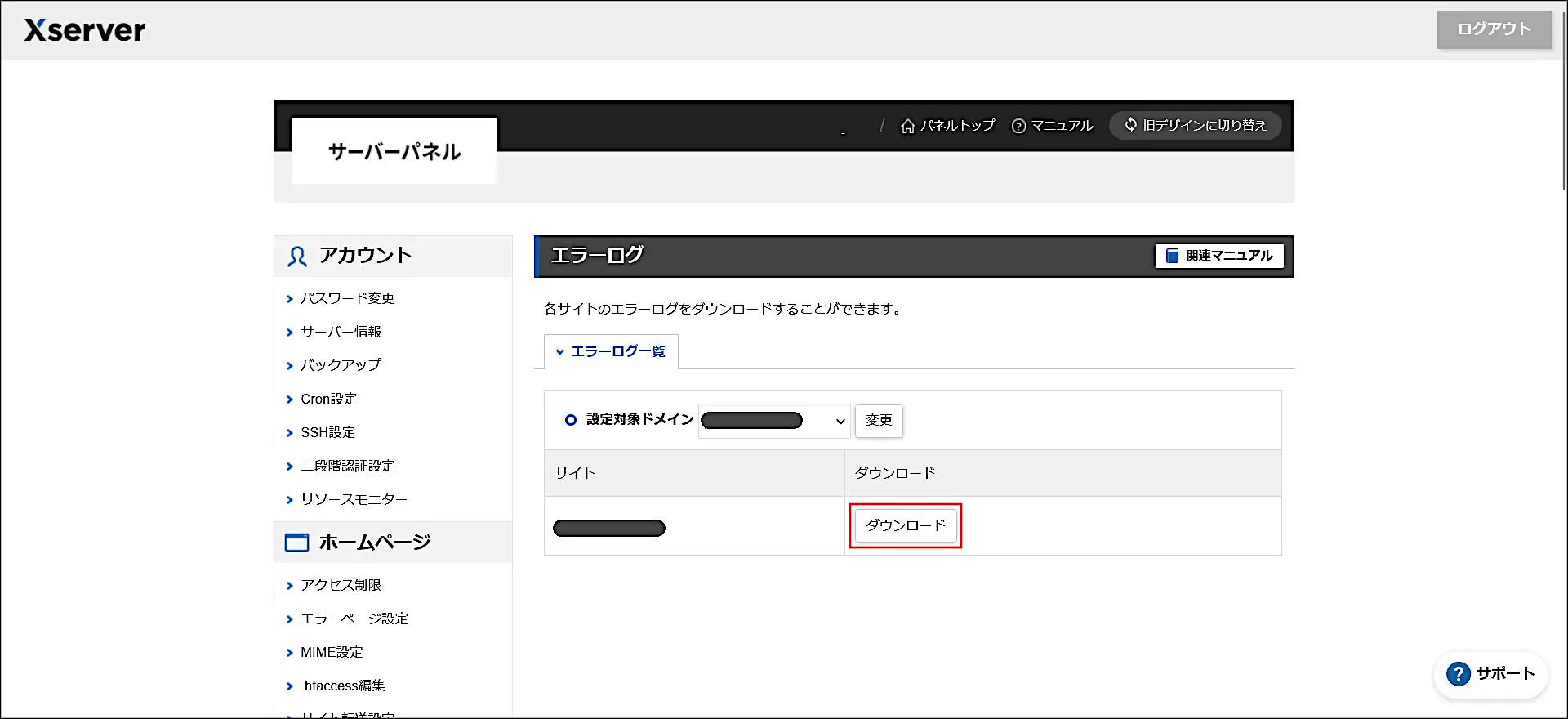Click the ログアウト button
1568x719 pixels.
coord(1494,29)
